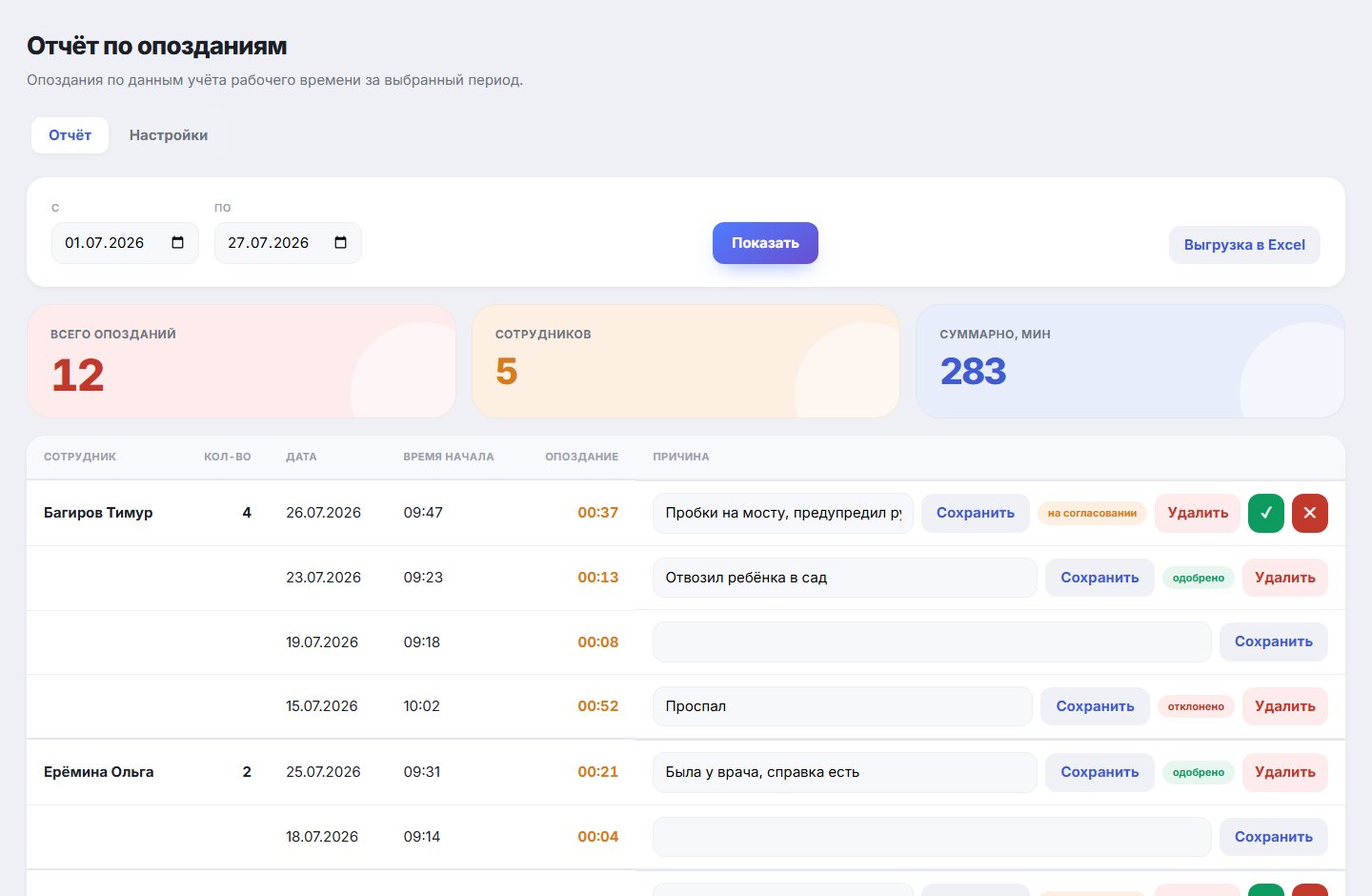Viewport: 1372px width, 896px height.
Task: Switch to the Отчёт tab
Action: coord(71,135)
